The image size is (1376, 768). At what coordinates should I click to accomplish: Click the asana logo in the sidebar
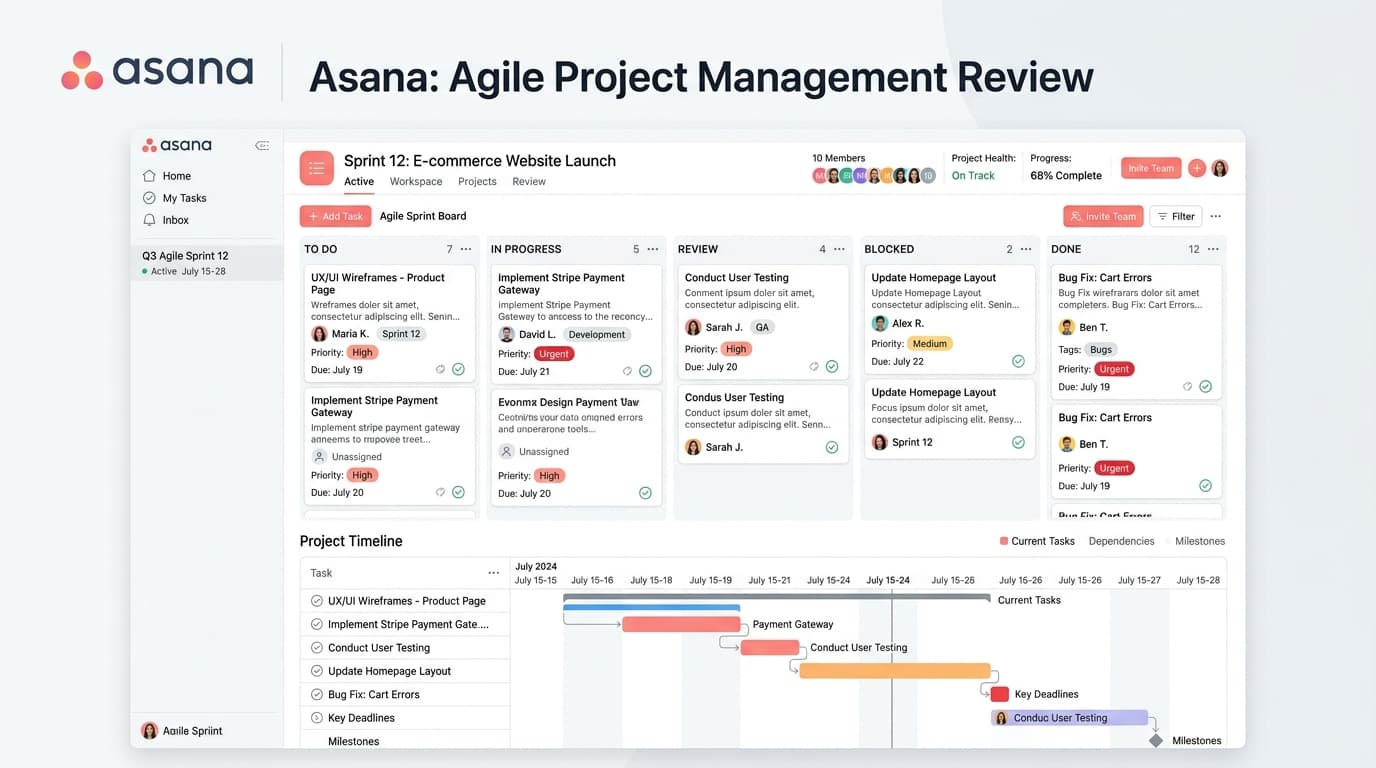[177, 145]
